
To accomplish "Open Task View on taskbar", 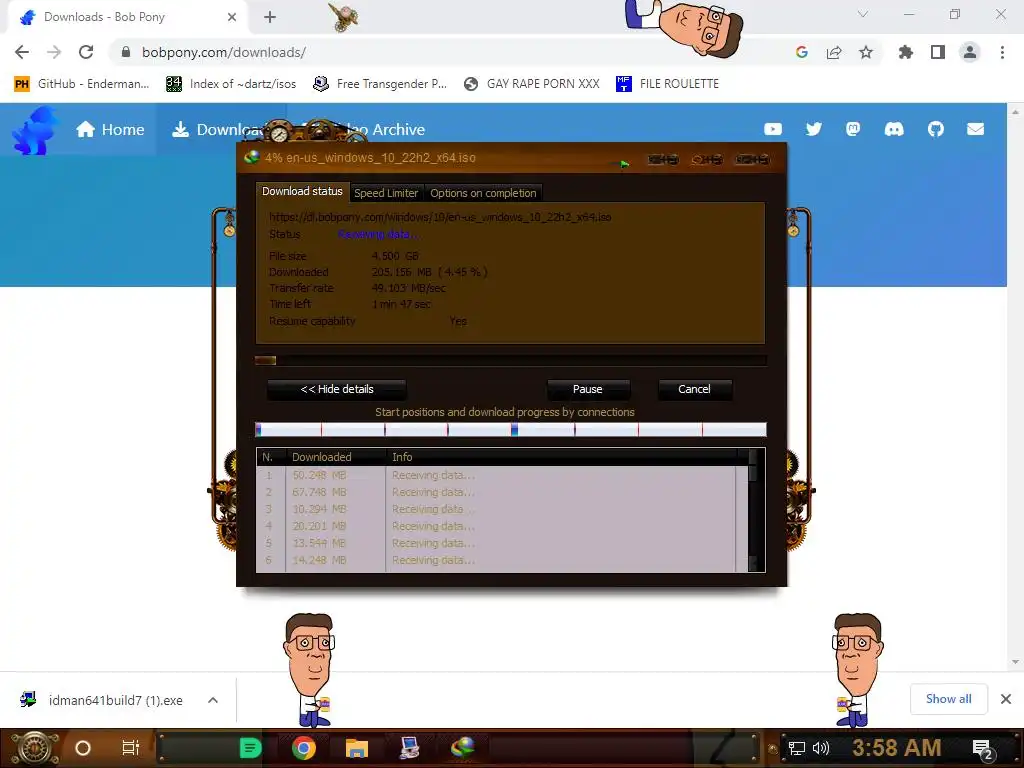I will pyautogui.click(x=131, y=748).
